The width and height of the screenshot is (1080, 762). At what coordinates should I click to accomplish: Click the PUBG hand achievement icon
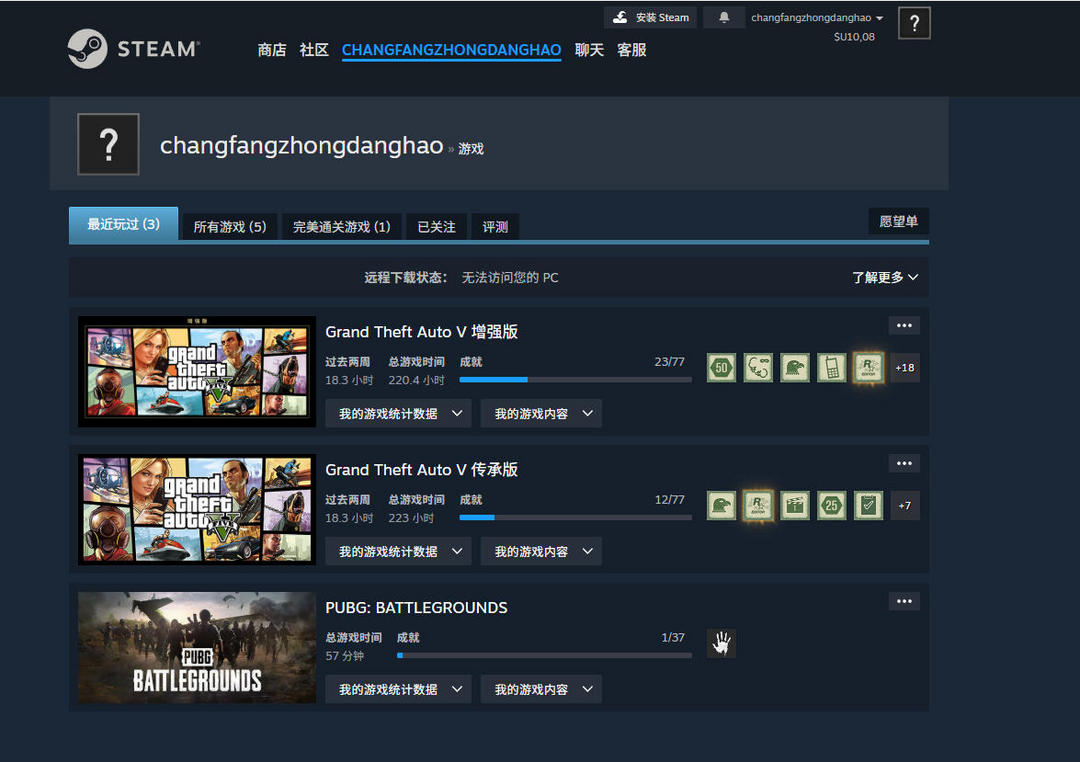click(x=721, y=644)
